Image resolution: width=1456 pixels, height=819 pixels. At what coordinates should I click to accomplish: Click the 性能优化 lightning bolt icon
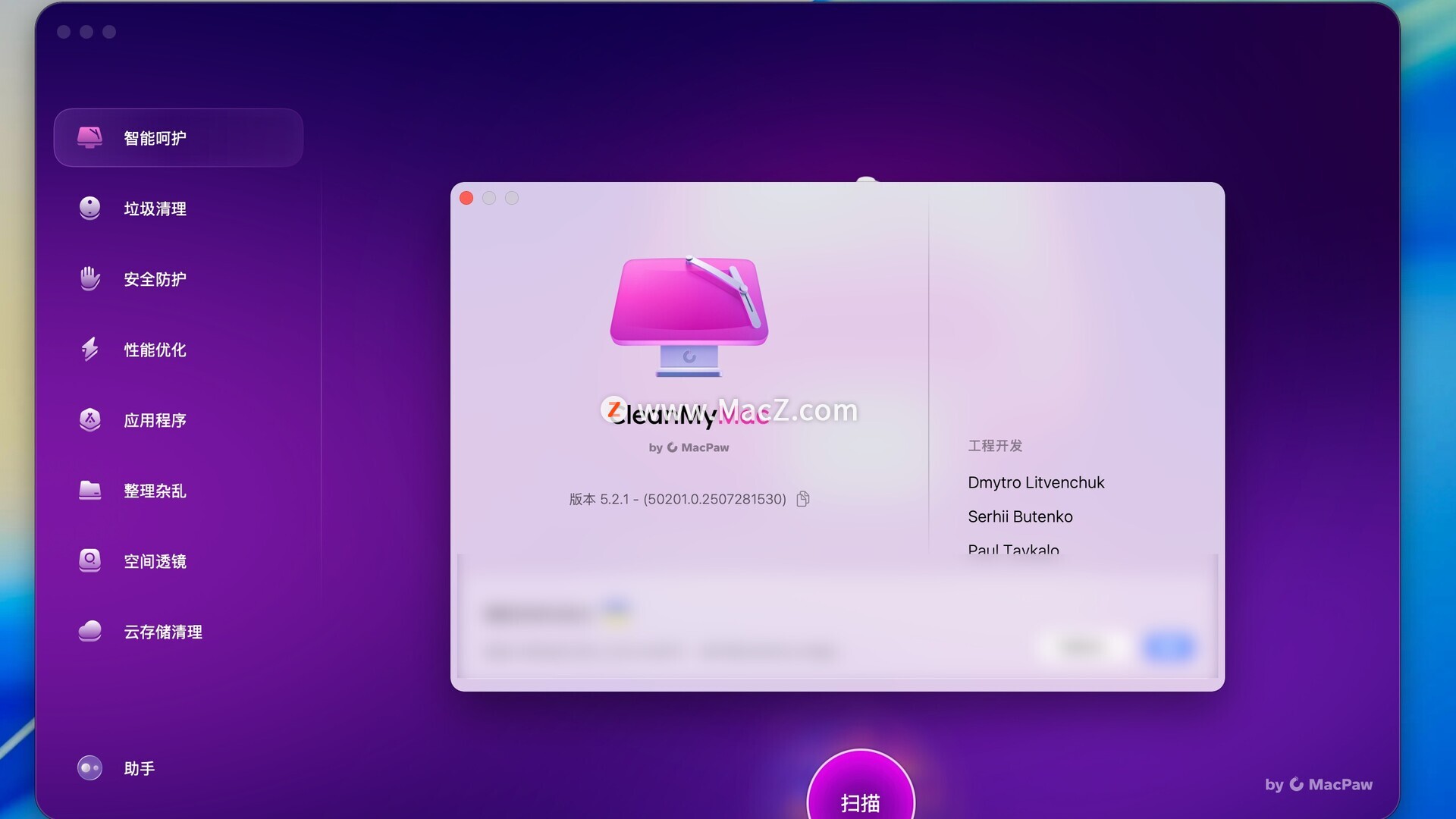pyautogui.click(x=89, y=349)
